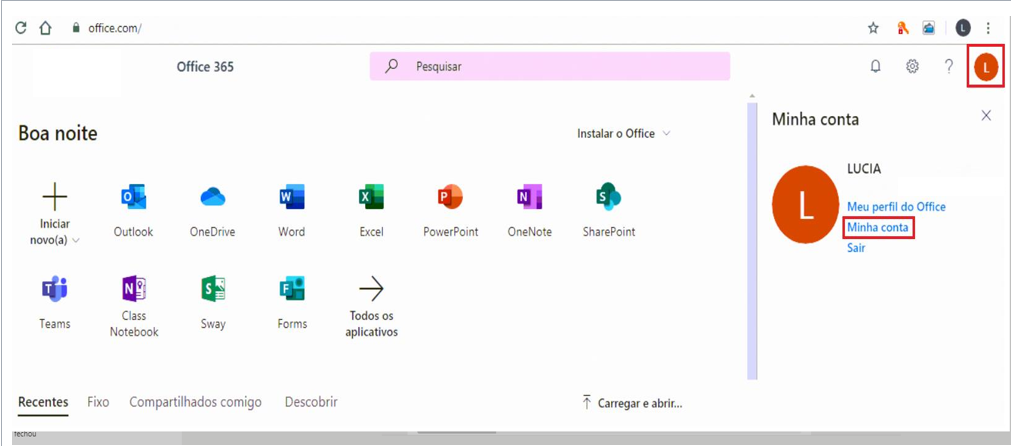This screenshot has height=446, width=1011.
Task: Click the blue browser extension icon
Action: [x=928, y=28]
